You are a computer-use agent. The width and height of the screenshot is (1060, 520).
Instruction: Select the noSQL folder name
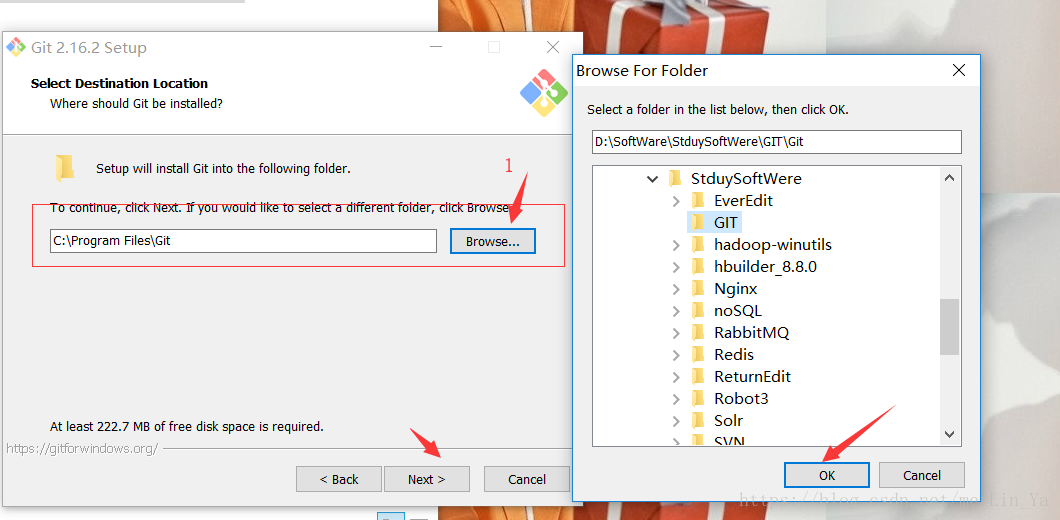[x=738, y=311]
